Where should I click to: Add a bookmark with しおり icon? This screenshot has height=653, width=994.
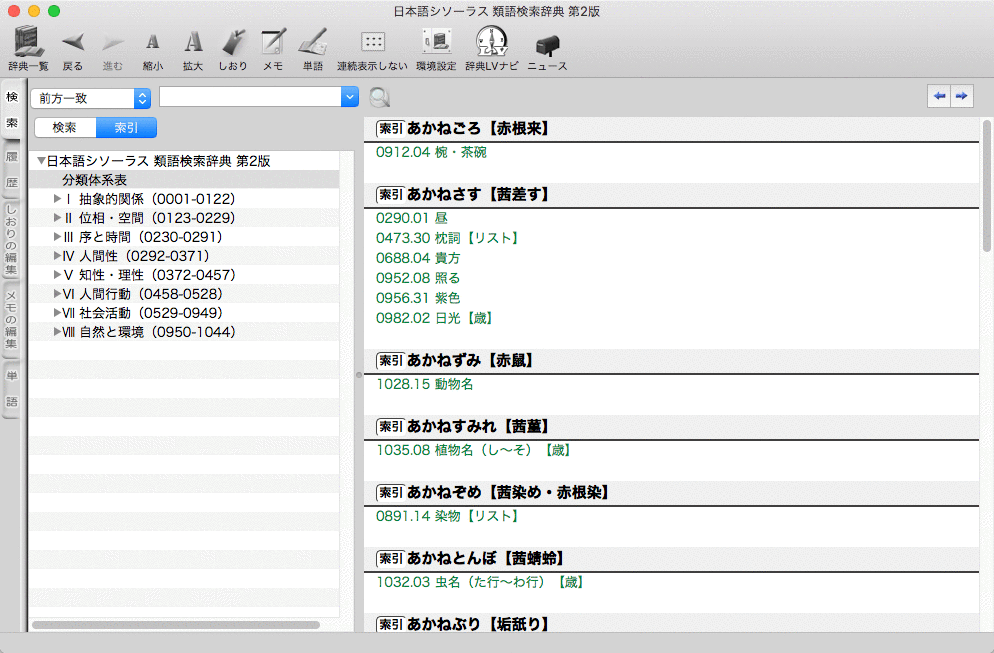233,49
